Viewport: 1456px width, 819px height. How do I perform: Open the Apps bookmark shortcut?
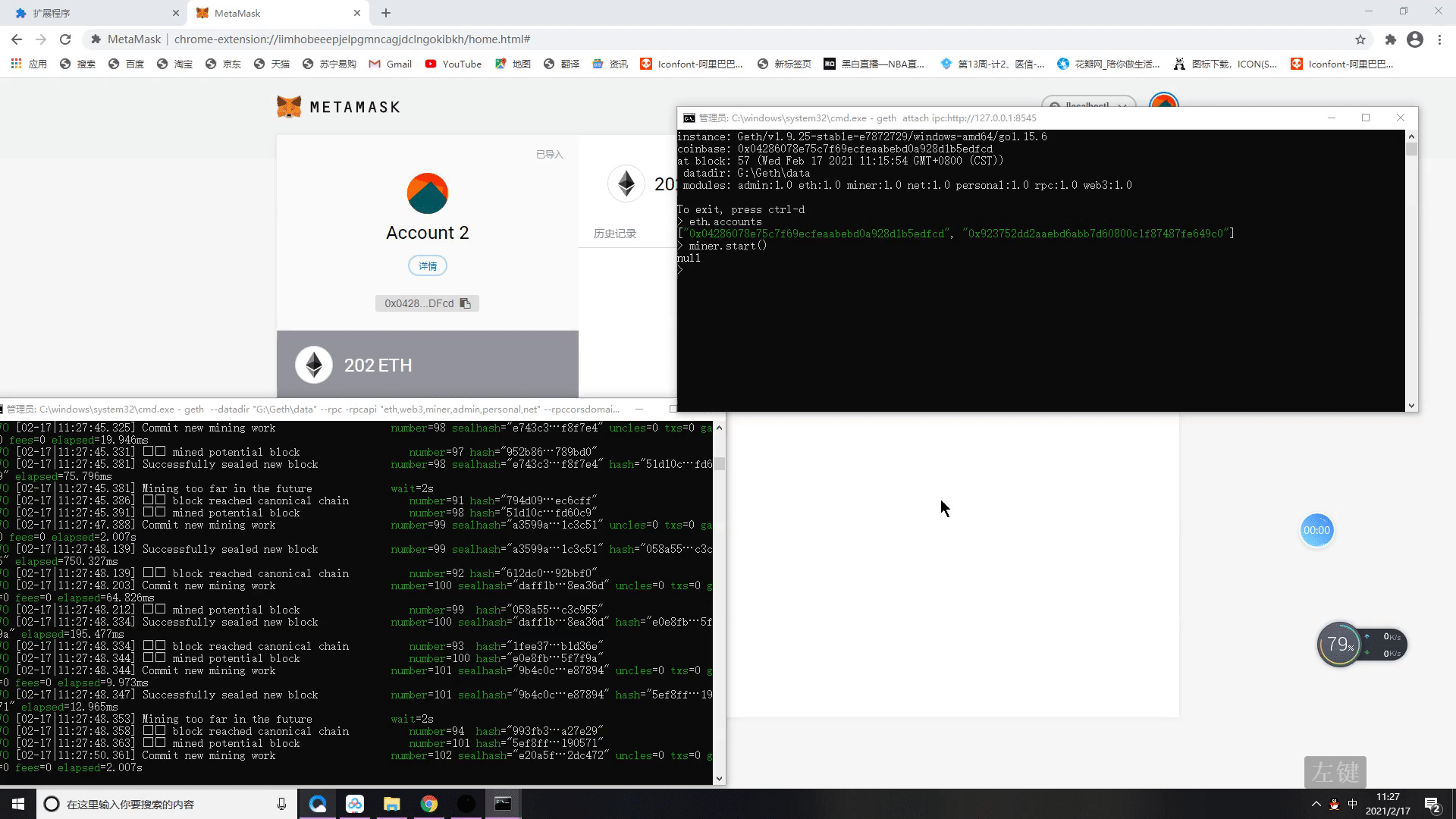[x=29, y=64]
